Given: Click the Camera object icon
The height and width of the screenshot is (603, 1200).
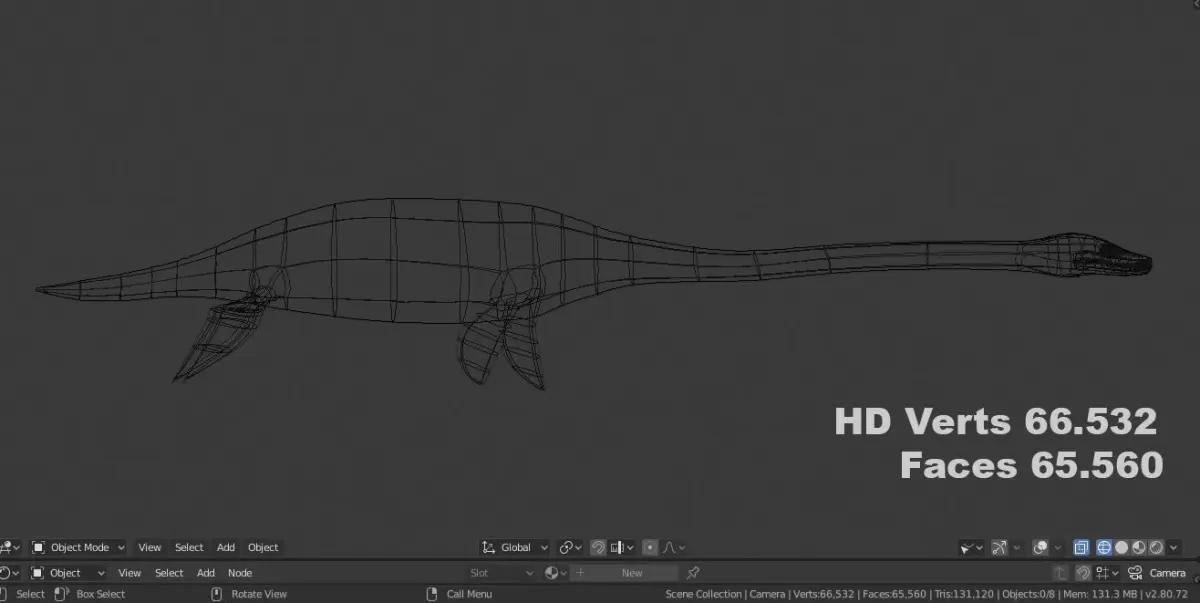Looking at the screenshot, I should coord(1135,573).
